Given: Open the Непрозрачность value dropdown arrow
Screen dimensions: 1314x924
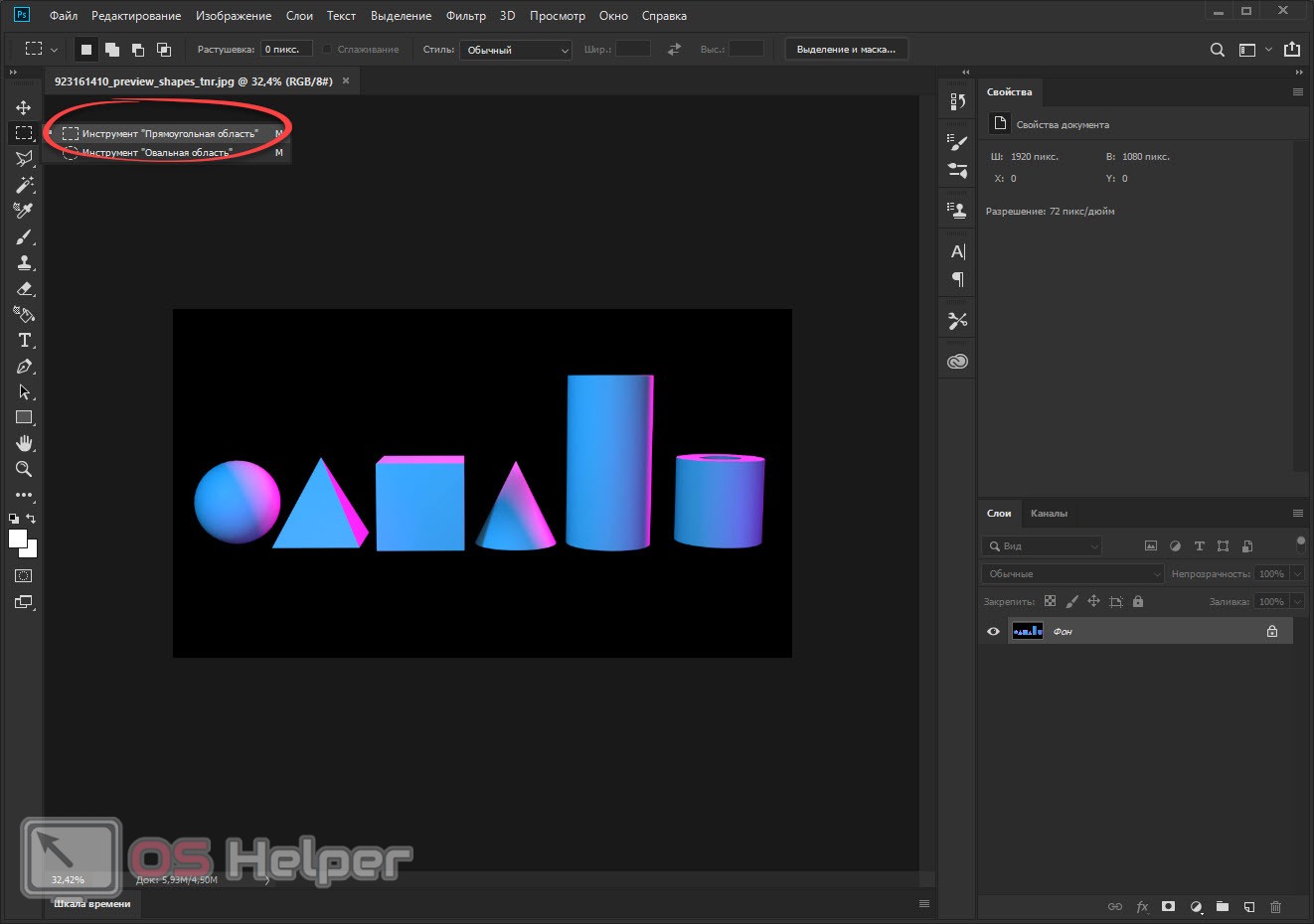Looking at the screenshot, I should pyautogui.click(x=1297, y=574).
